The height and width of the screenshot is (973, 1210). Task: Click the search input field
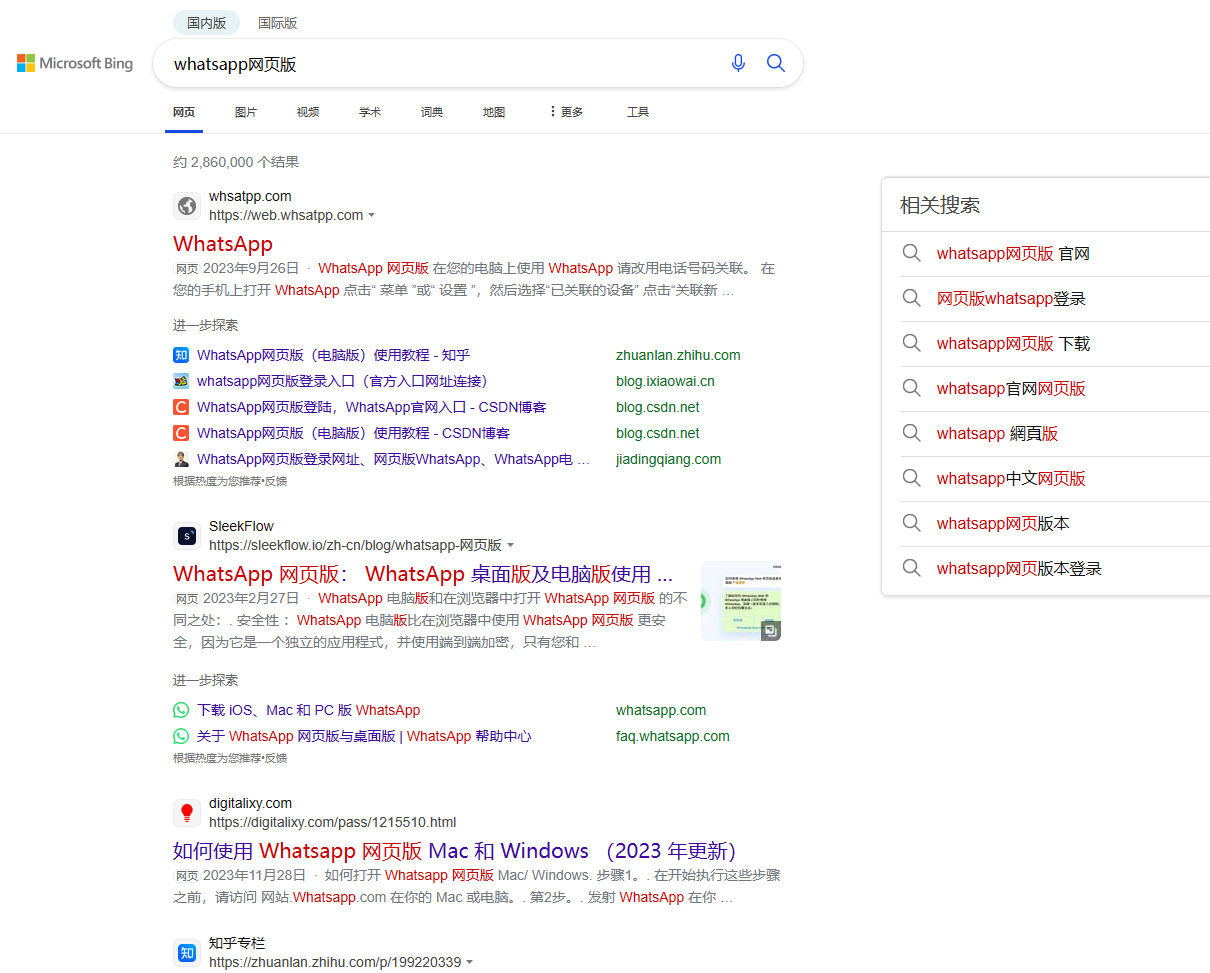(445, 64)
